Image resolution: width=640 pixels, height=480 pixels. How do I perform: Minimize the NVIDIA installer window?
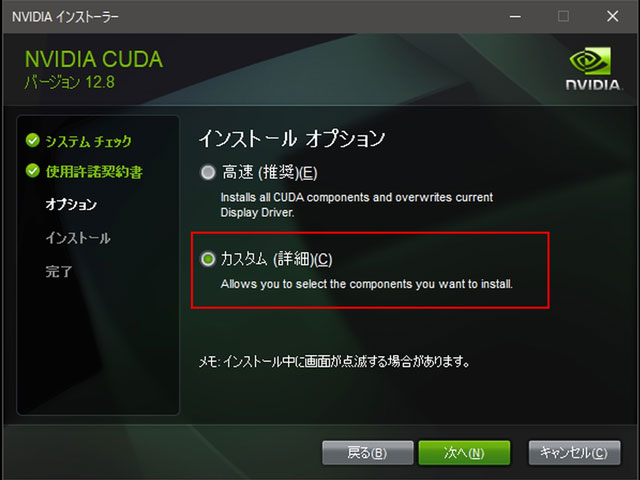(515, 17)
